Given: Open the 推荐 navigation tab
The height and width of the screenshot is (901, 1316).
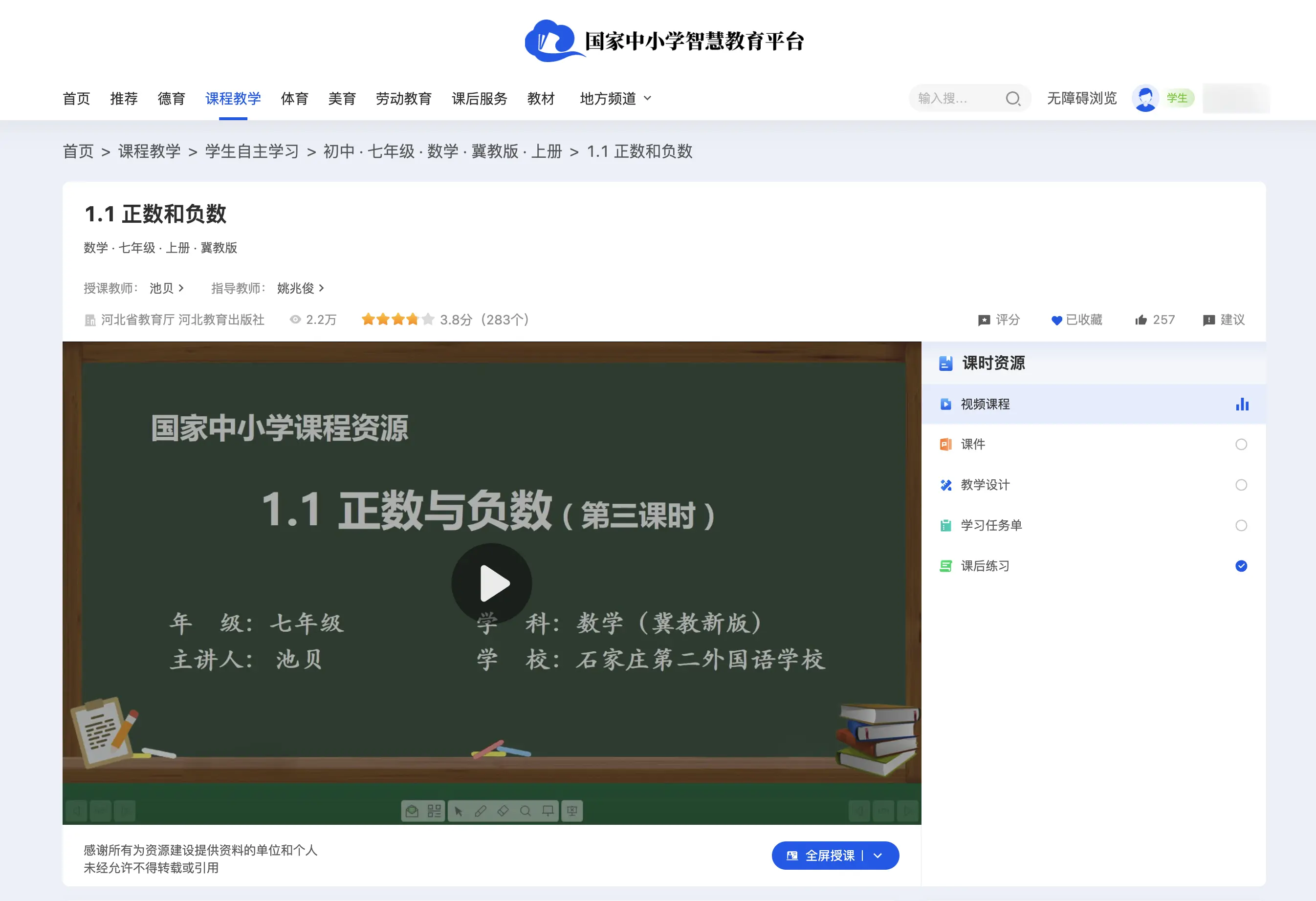Looking at the screenshot, I should tap(124, 99).
